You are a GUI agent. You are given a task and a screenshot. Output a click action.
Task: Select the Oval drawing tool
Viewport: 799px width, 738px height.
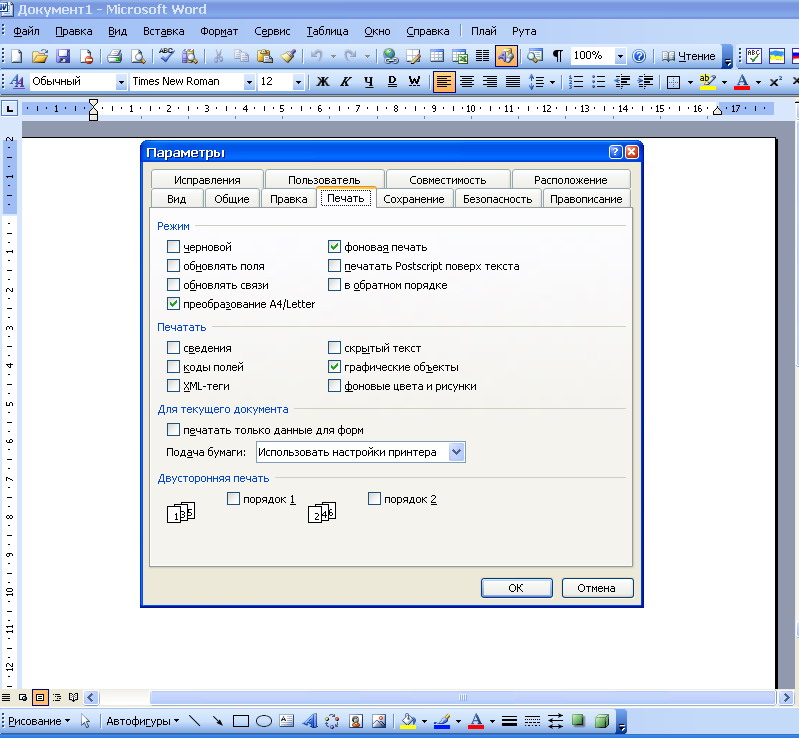coord(264,720)
